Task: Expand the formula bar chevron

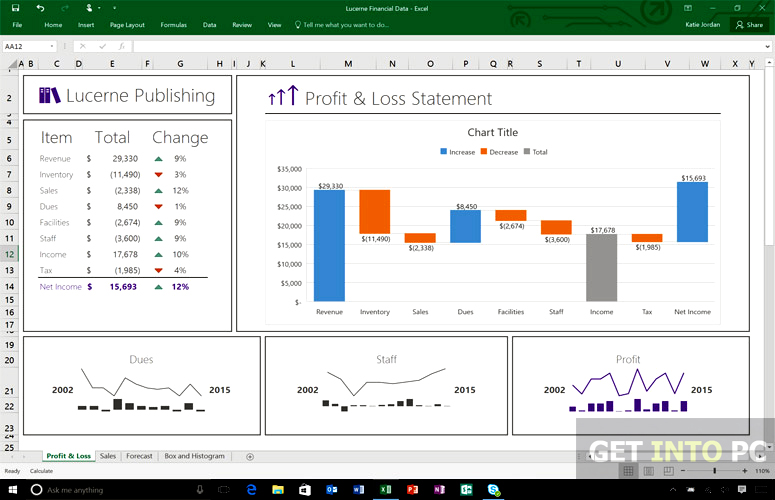Action: coord(768,46)
